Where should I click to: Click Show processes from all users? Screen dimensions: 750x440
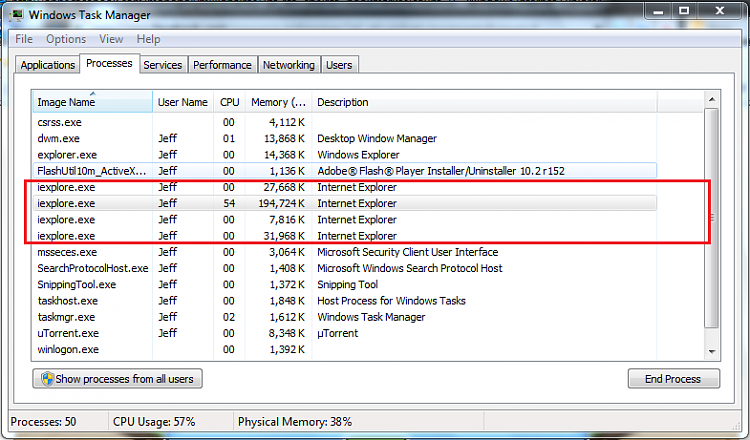point(118,379)
